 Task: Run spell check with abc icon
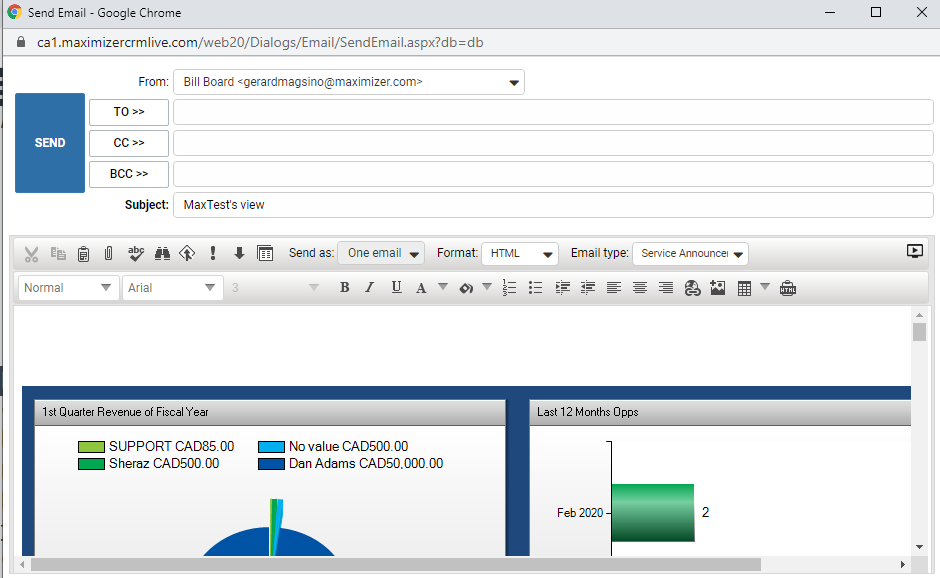tap(136, 253)
